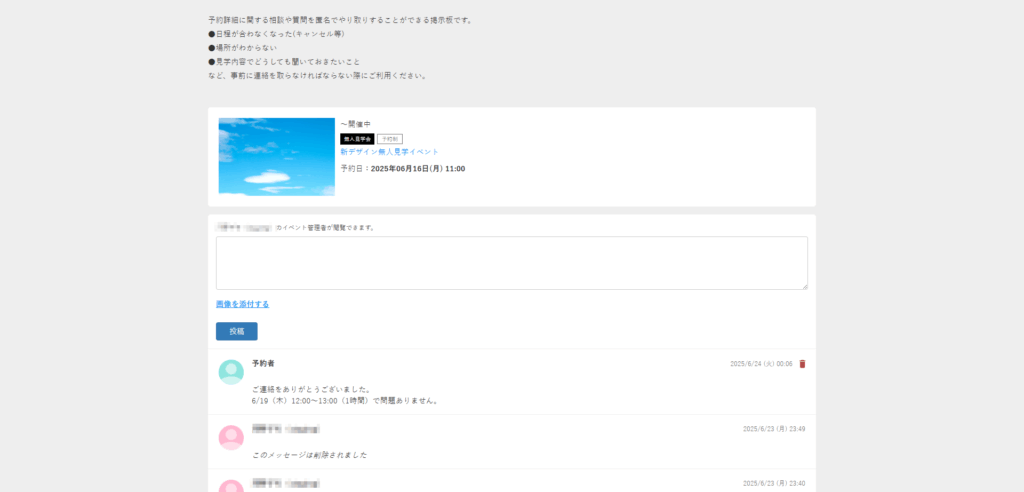Click the timestamp 2025/6/23 (月) 23:40
Screen dimensions: 1024x492
point(774,484)
